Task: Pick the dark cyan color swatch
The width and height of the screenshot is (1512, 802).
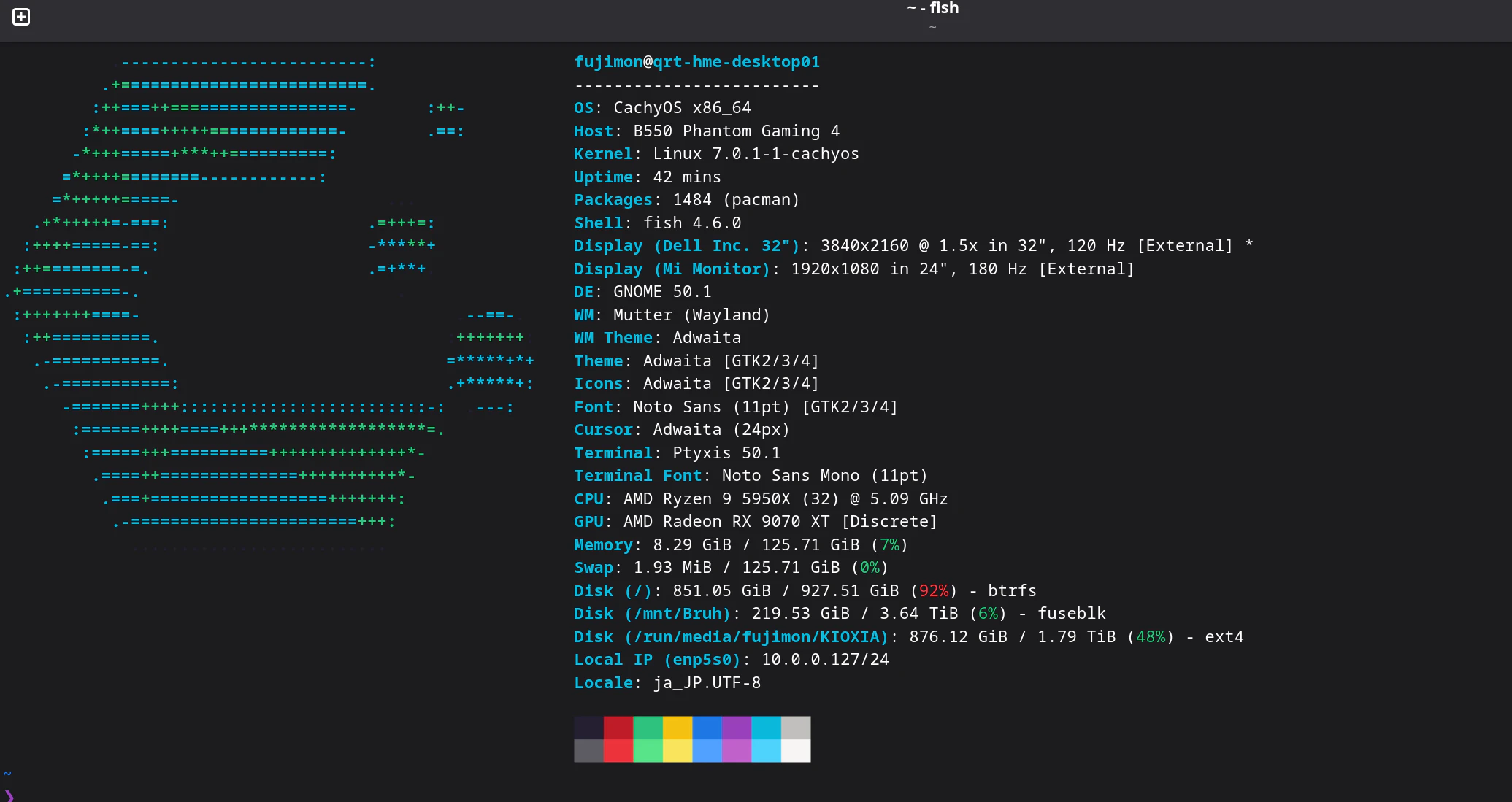Action: coord(766,728)
